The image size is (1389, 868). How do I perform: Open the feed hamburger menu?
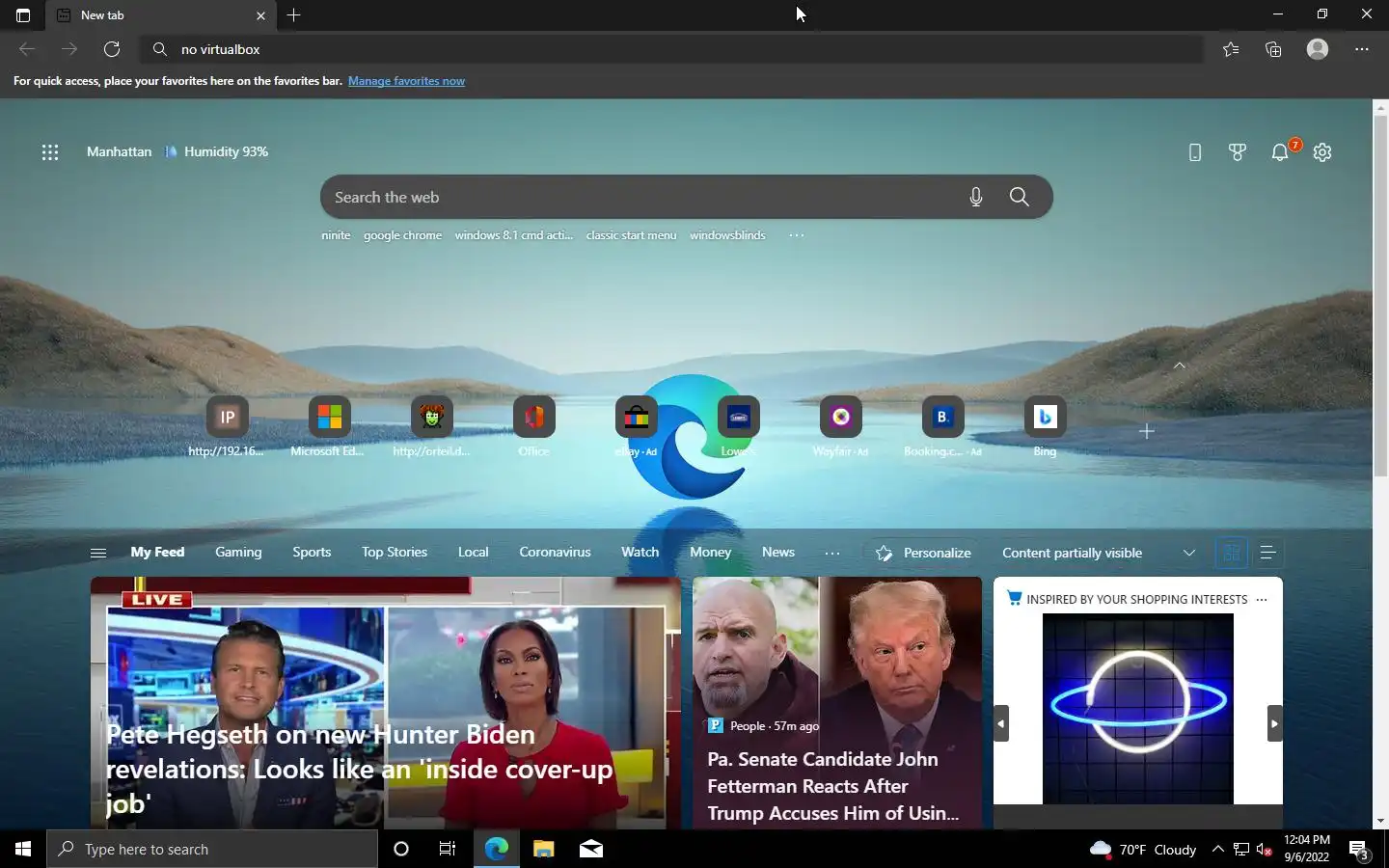tap(98, 553)
